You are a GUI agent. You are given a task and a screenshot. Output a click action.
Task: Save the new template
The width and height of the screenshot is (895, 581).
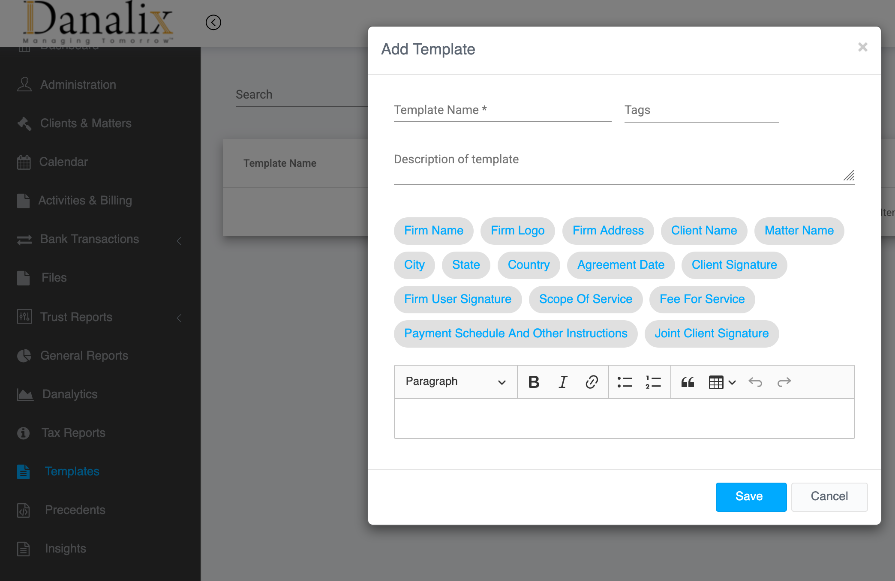pos(750,497)
